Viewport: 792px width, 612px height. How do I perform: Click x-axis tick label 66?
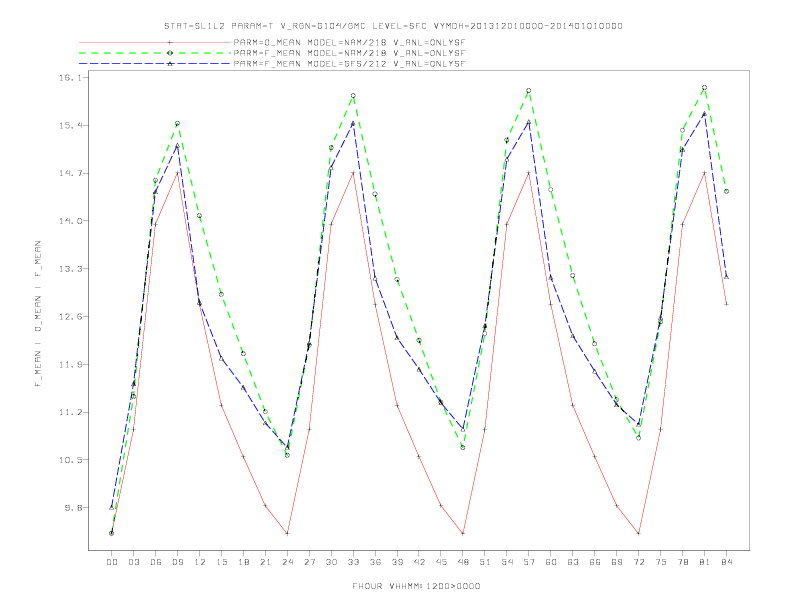click(595, 562)
